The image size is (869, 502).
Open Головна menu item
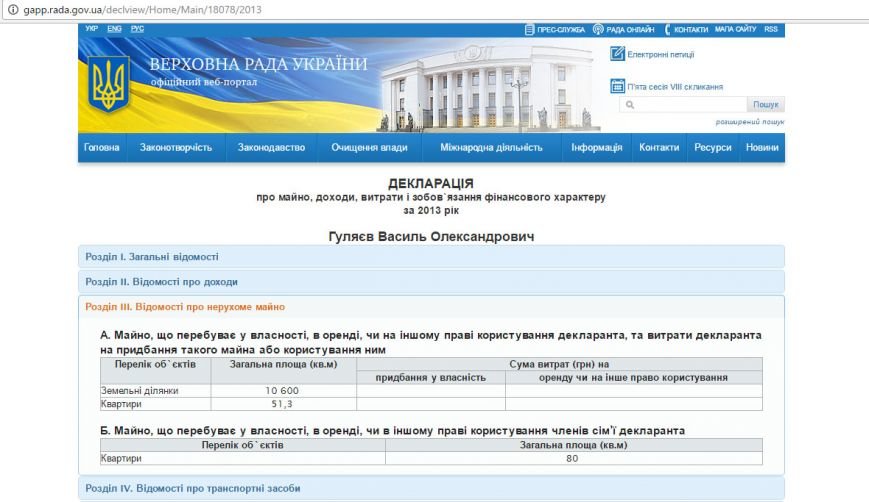tap(101, 147)
